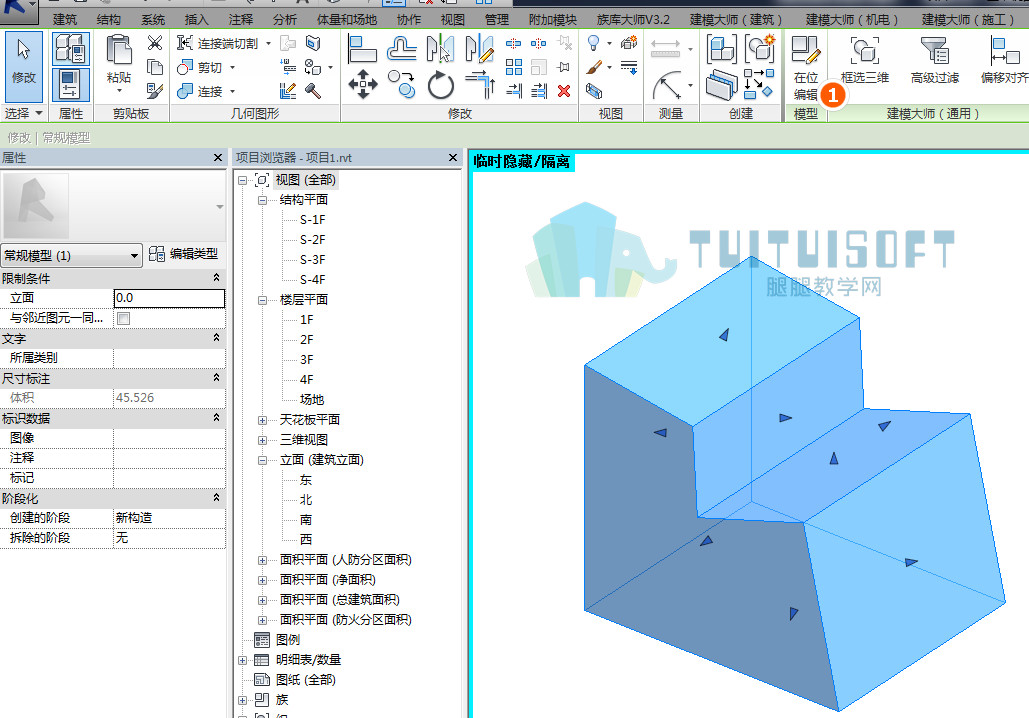Viewport: 1029px width, 718px height.
Task: Click the 在位编辑 edit-in-place icon
Action: pos(806,67)
